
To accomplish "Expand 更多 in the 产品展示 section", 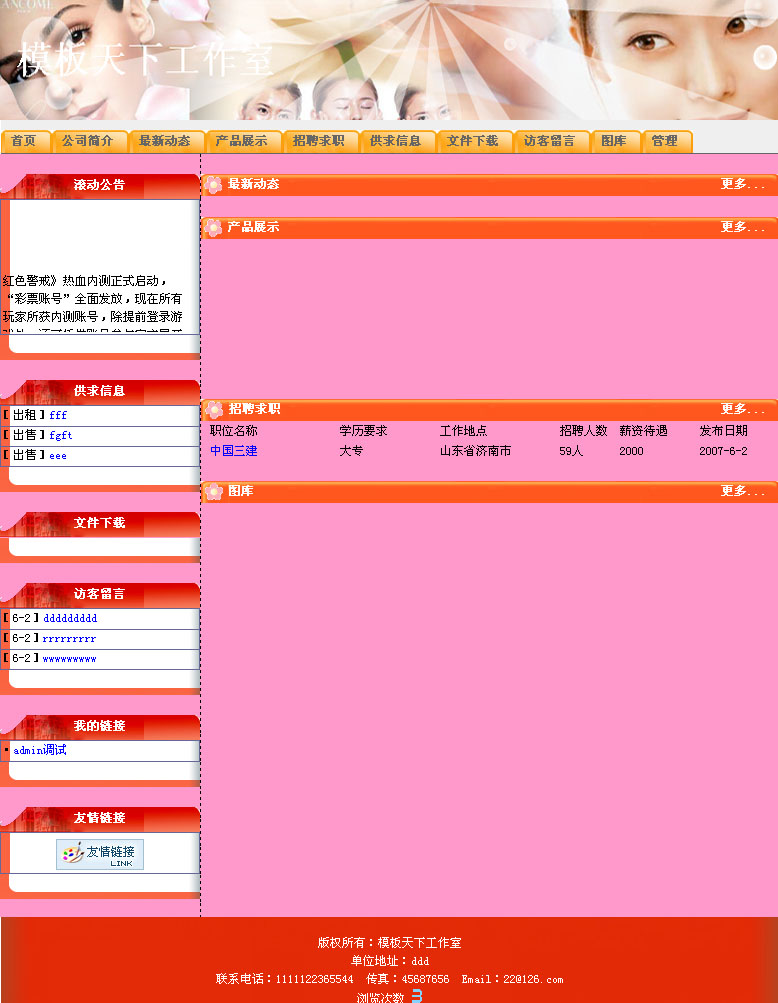I will coord(743,228).
